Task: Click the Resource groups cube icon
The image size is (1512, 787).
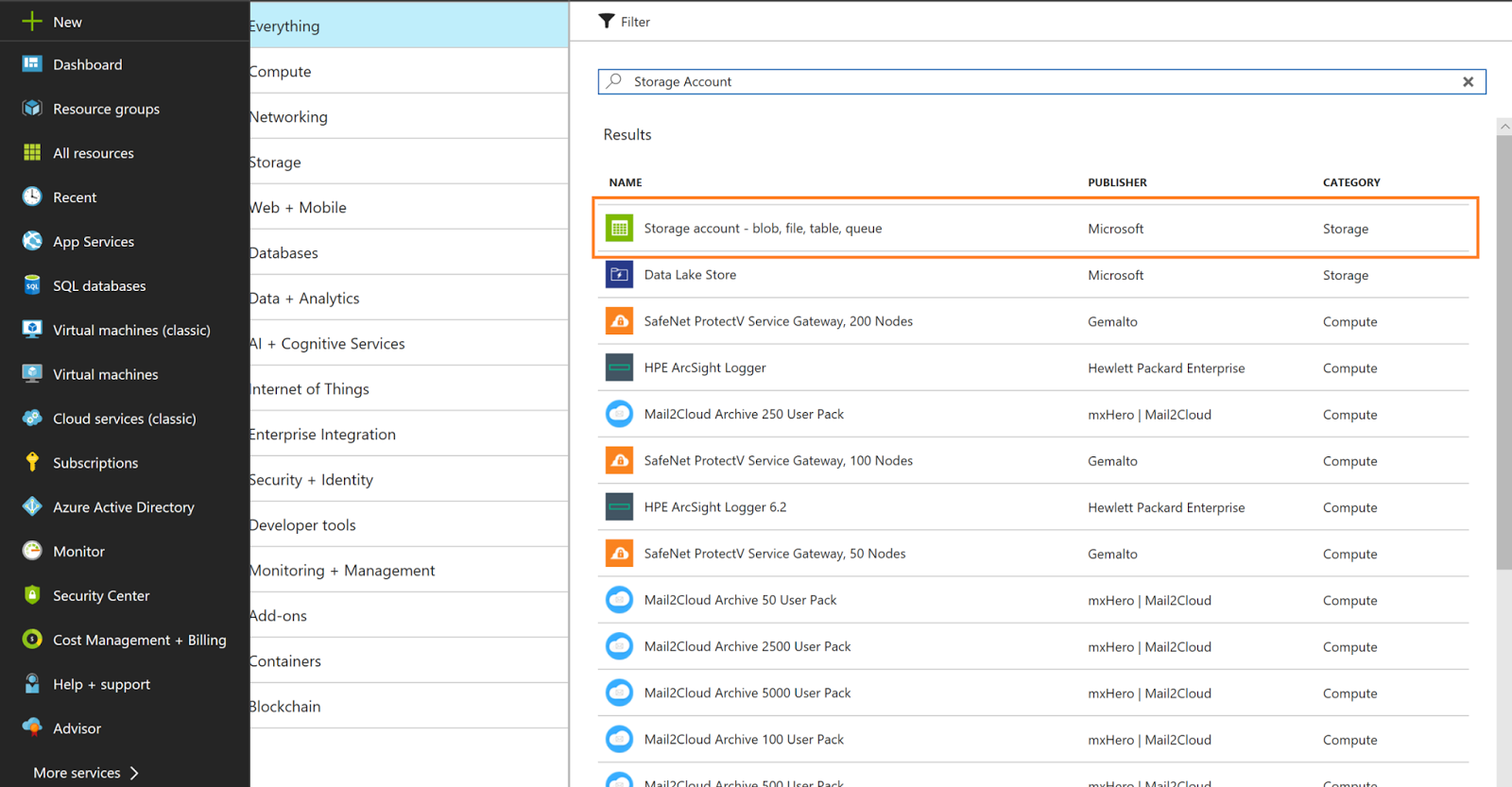Action: point(32,109)
